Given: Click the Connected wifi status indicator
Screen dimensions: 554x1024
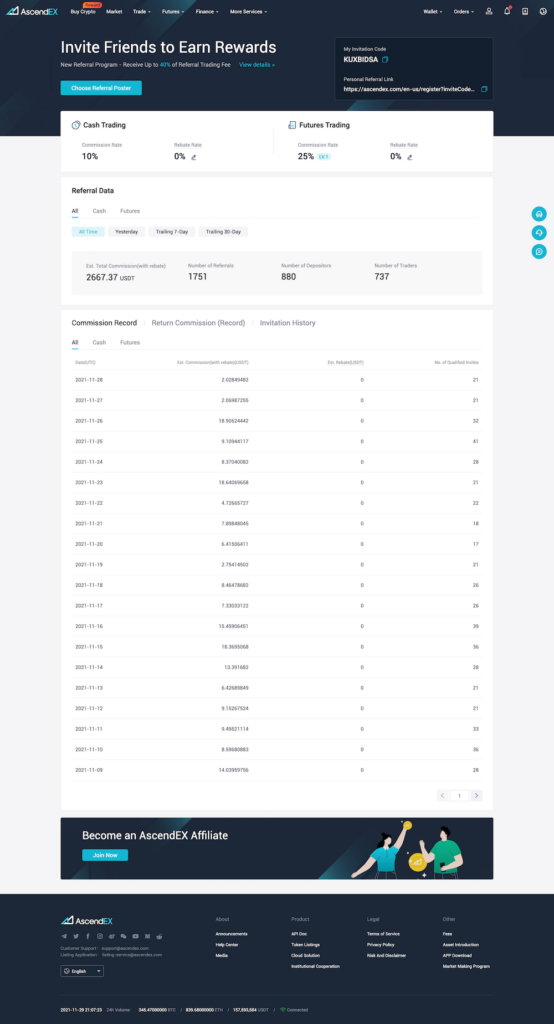Looking at the screenshot, I should tap(294, 1010).
